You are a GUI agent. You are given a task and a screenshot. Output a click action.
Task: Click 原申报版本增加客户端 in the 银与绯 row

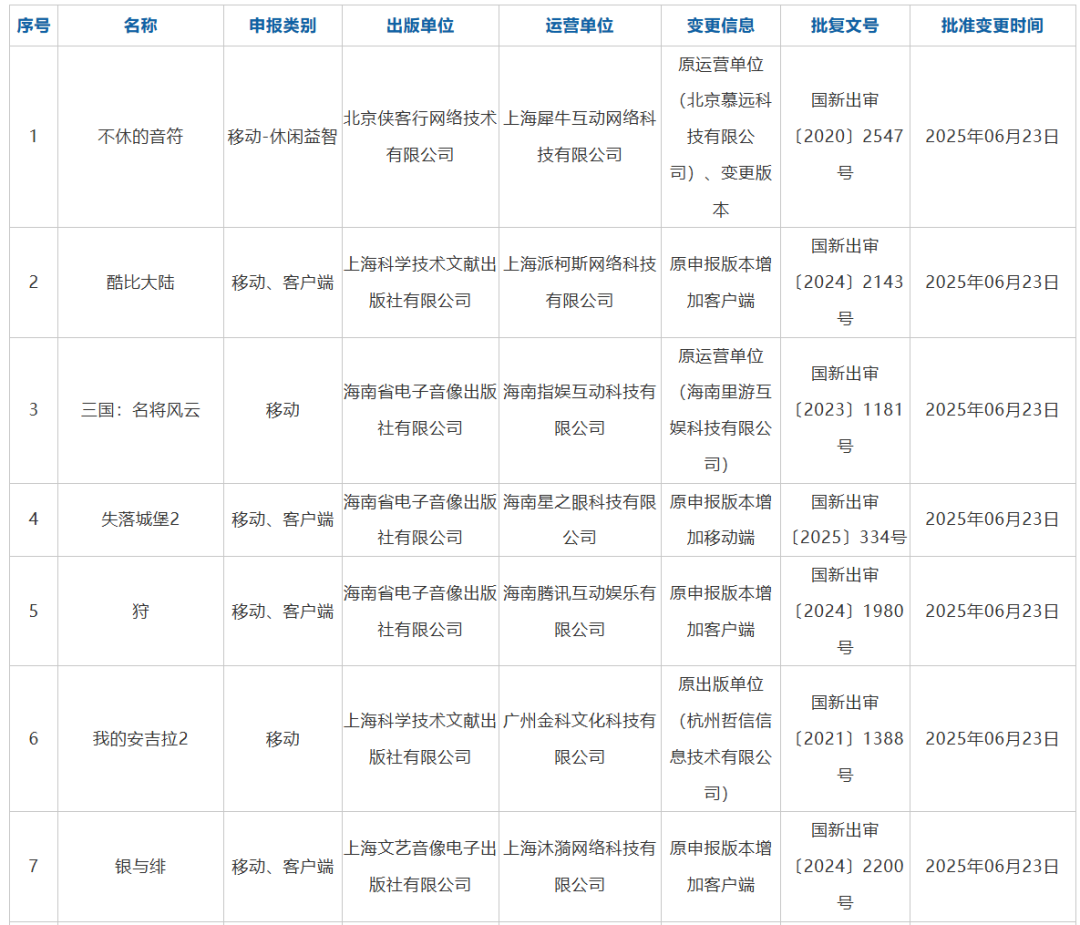point(720,866)
